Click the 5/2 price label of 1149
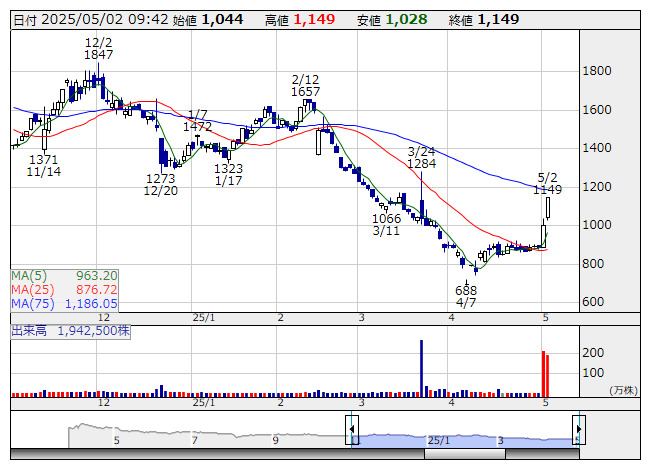The height and width of the screenshot is (470, 653). click(547, 183)
